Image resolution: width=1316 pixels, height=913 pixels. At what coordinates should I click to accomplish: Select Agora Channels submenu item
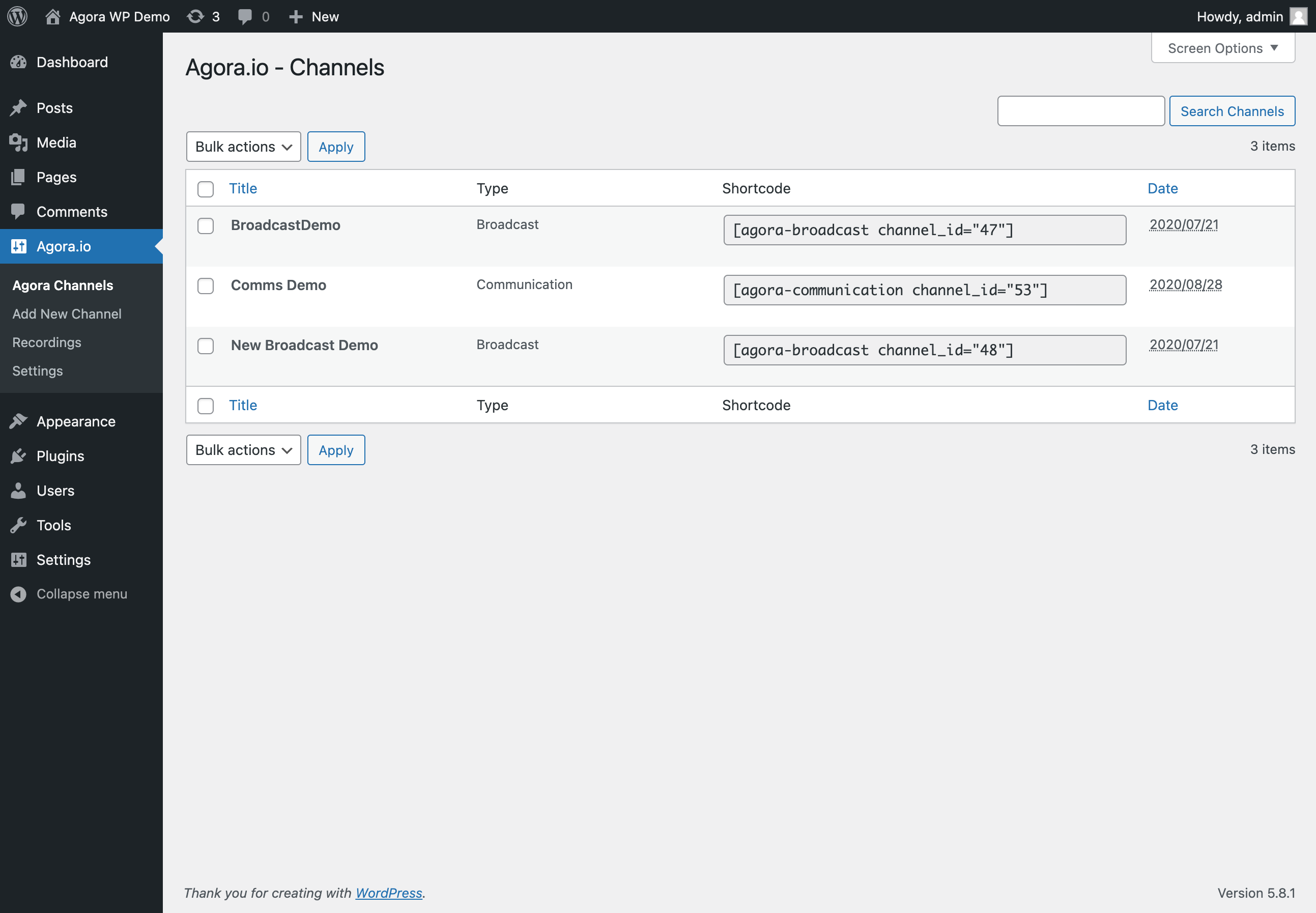coord(63,285)
